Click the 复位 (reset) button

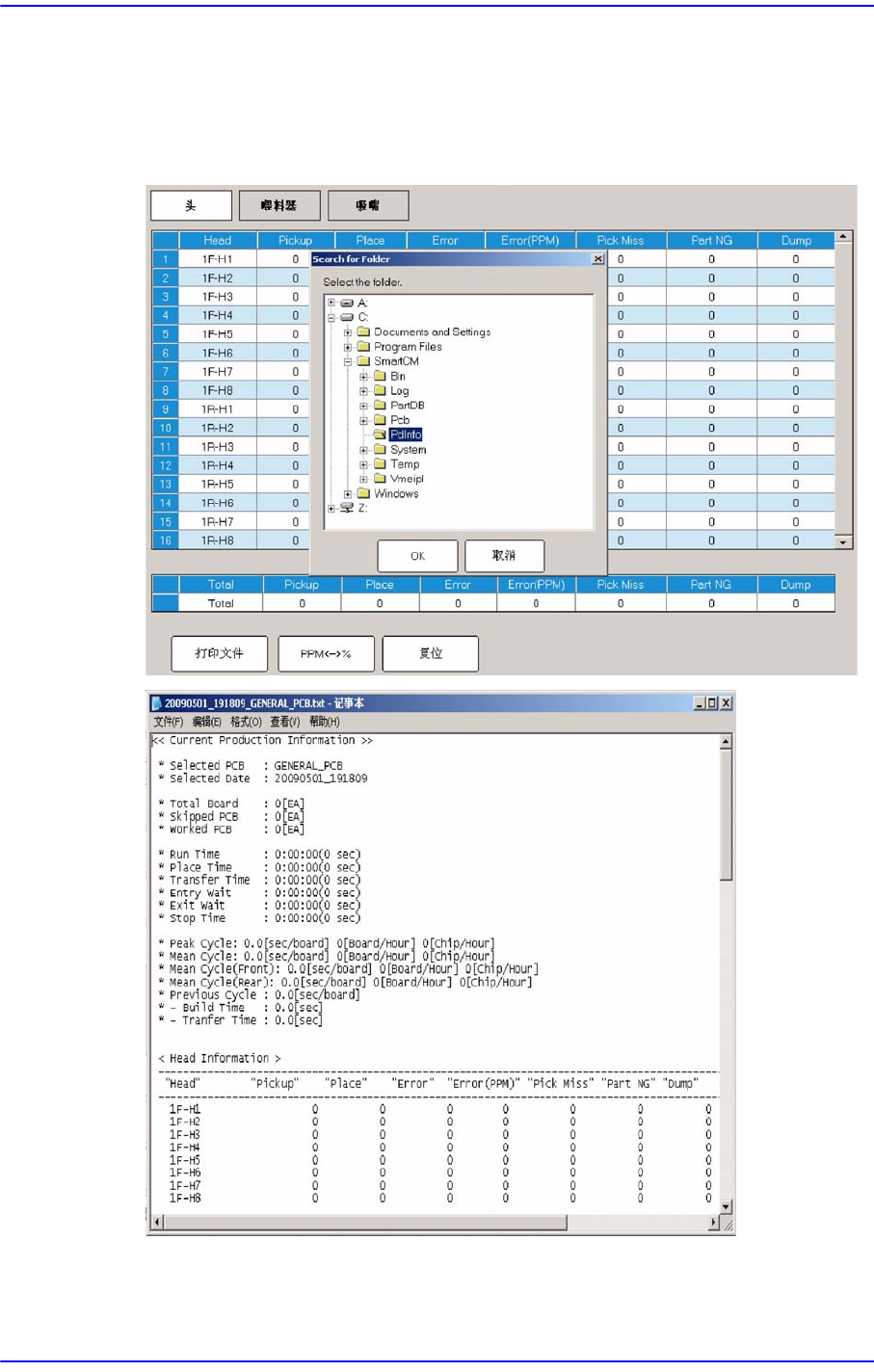[x=431, y=653]
